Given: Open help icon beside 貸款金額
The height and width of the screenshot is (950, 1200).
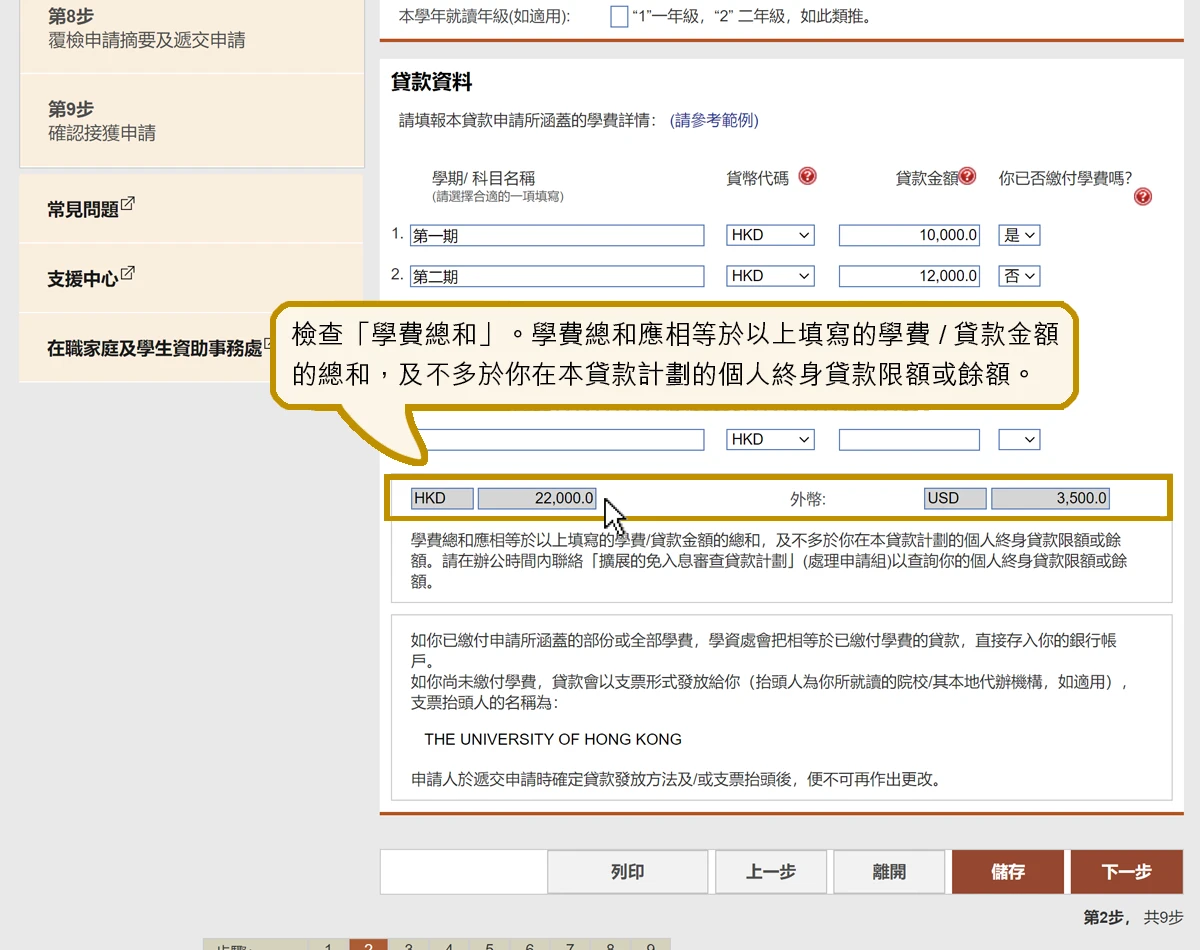Looking at the screenshot, I should 967,176.
